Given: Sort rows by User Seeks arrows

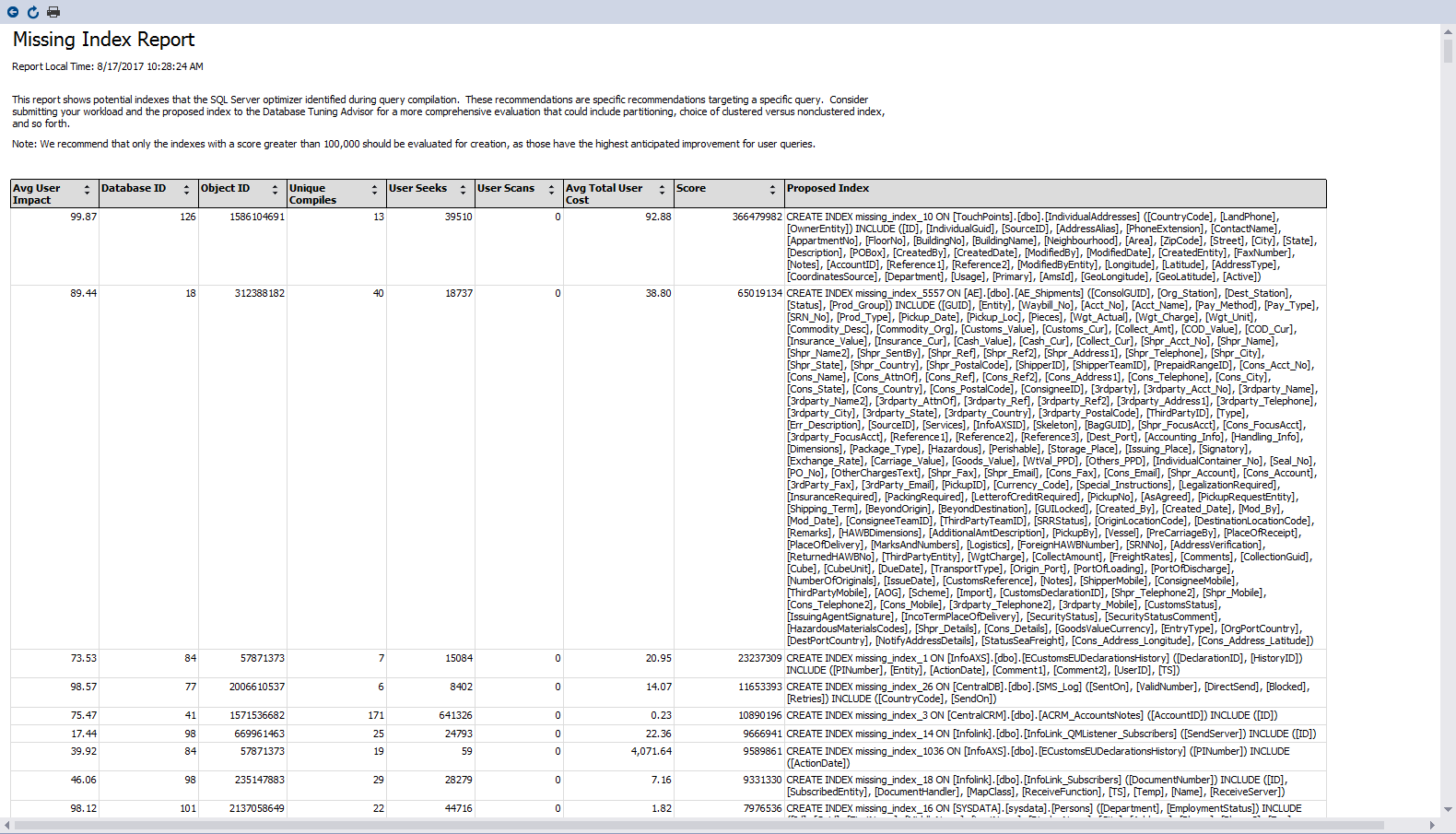Looking at the screenshot, I should coord(463,190).
